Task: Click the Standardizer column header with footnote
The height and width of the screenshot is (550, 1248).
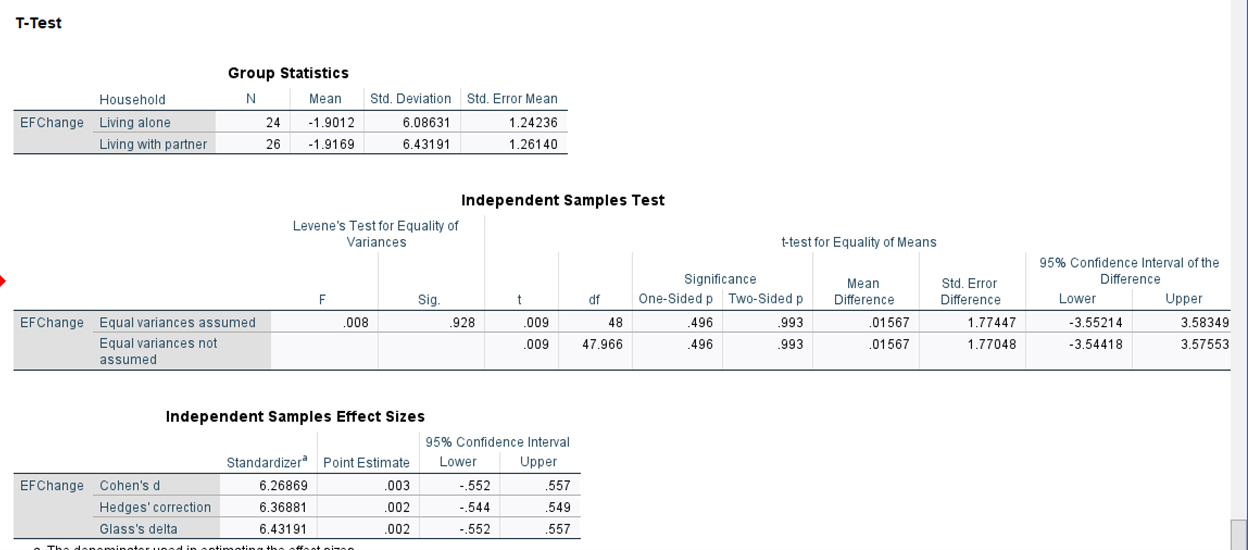Action: [267, 462]
